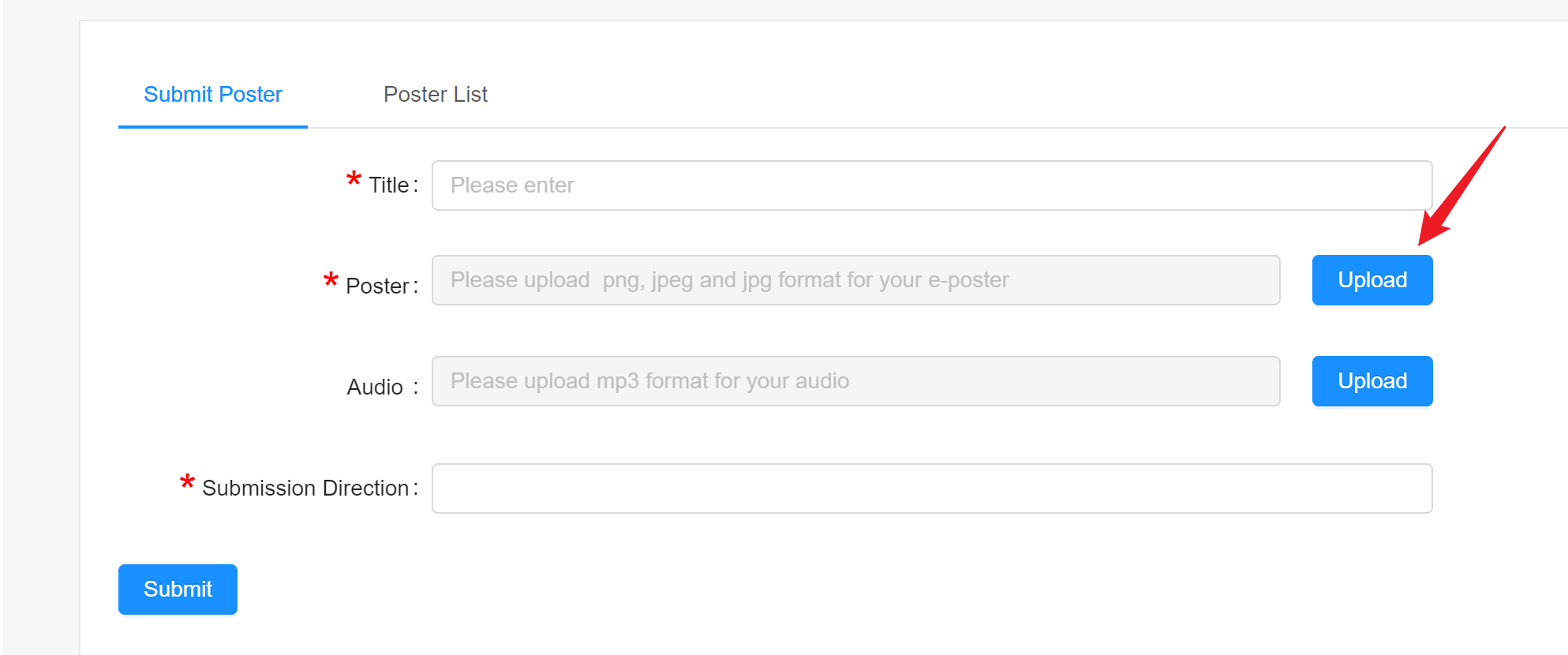This screenshot has height=655, width=1568.
Task: Click the Submission Direction label text
Action: [305, 488]
